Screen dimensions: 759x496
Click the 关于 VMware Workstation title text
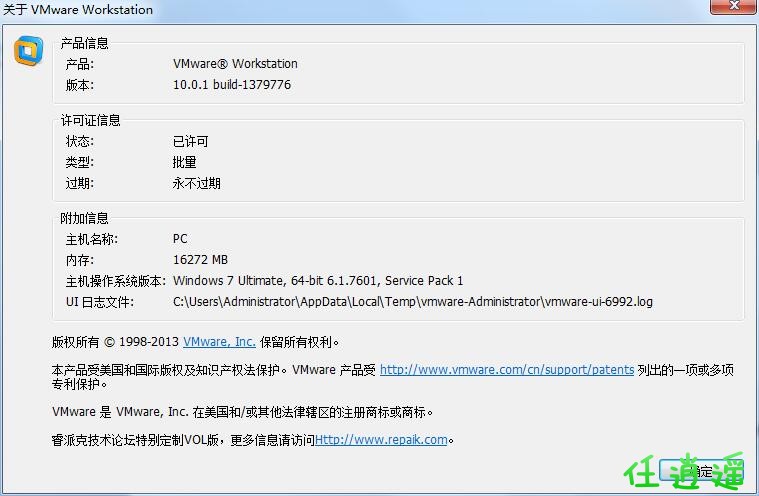(78, 9)
